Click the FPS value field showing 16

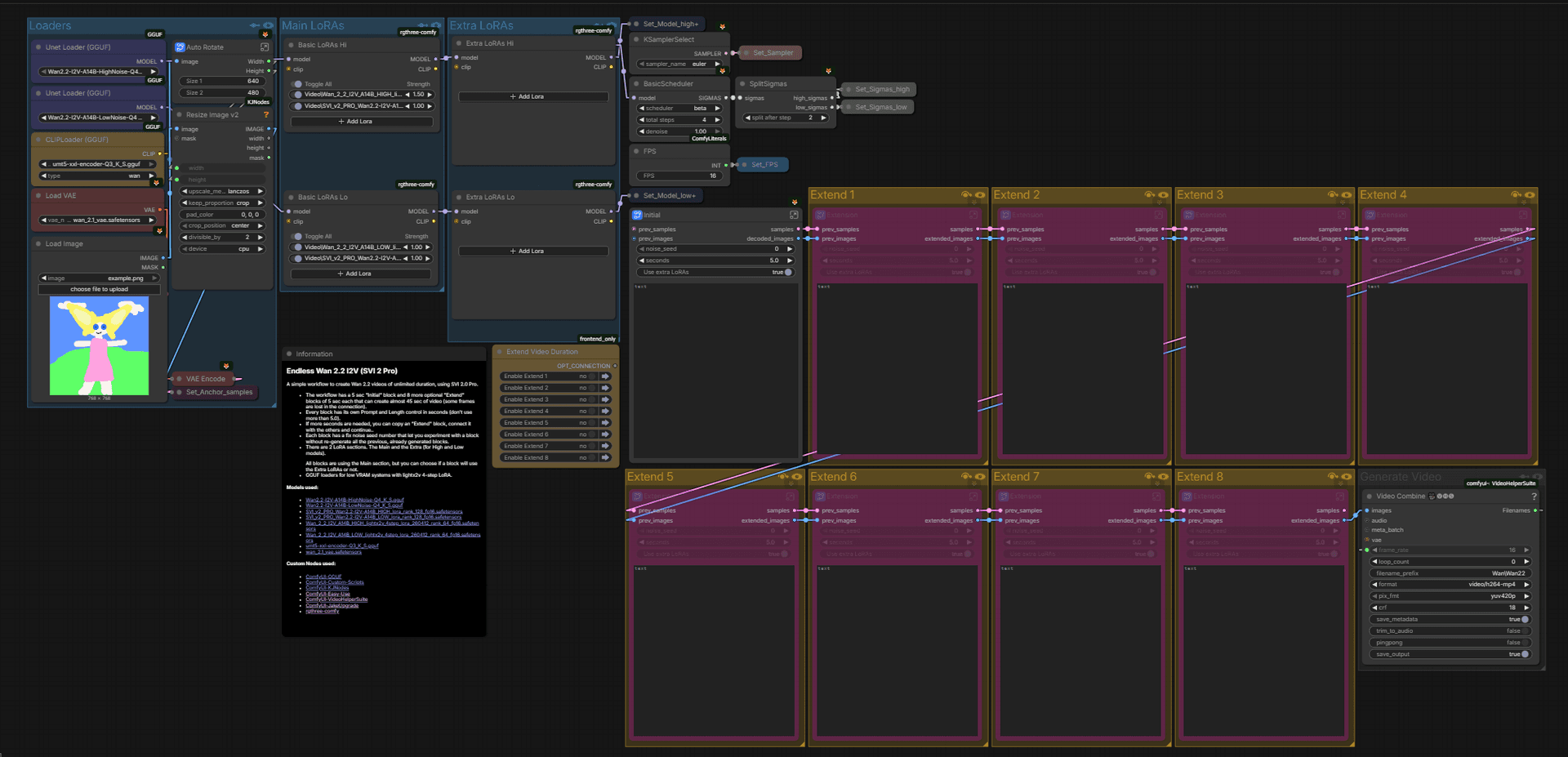pos(679,176)
